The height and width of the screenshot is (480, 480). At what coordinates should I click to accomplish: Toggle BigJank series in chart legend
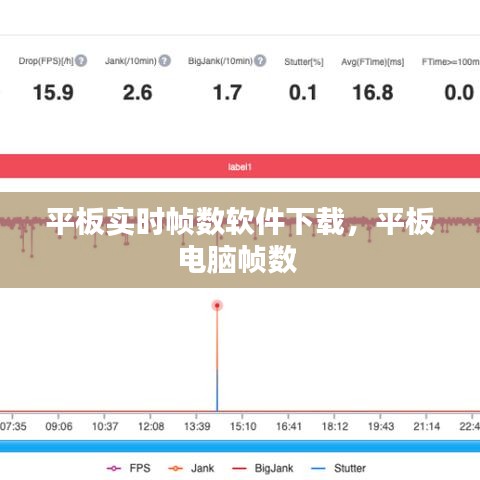click(x=263, y=468)
